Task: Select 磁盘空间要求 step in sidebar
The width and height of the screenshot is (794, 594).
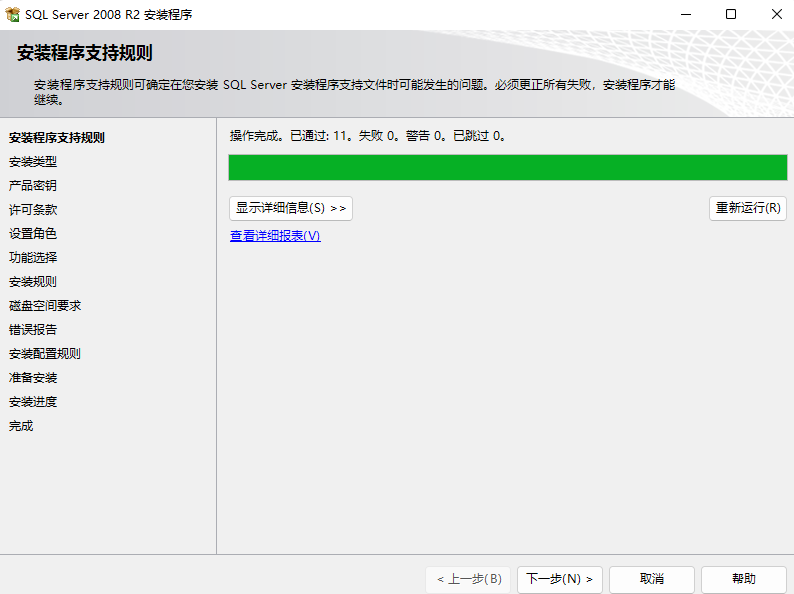Action: click(x=45, y=305)
